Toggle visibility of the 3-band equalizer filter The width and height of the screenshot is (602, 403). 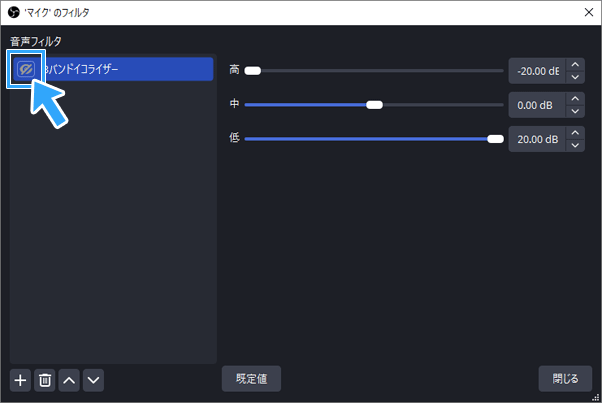tap(26, 69)
